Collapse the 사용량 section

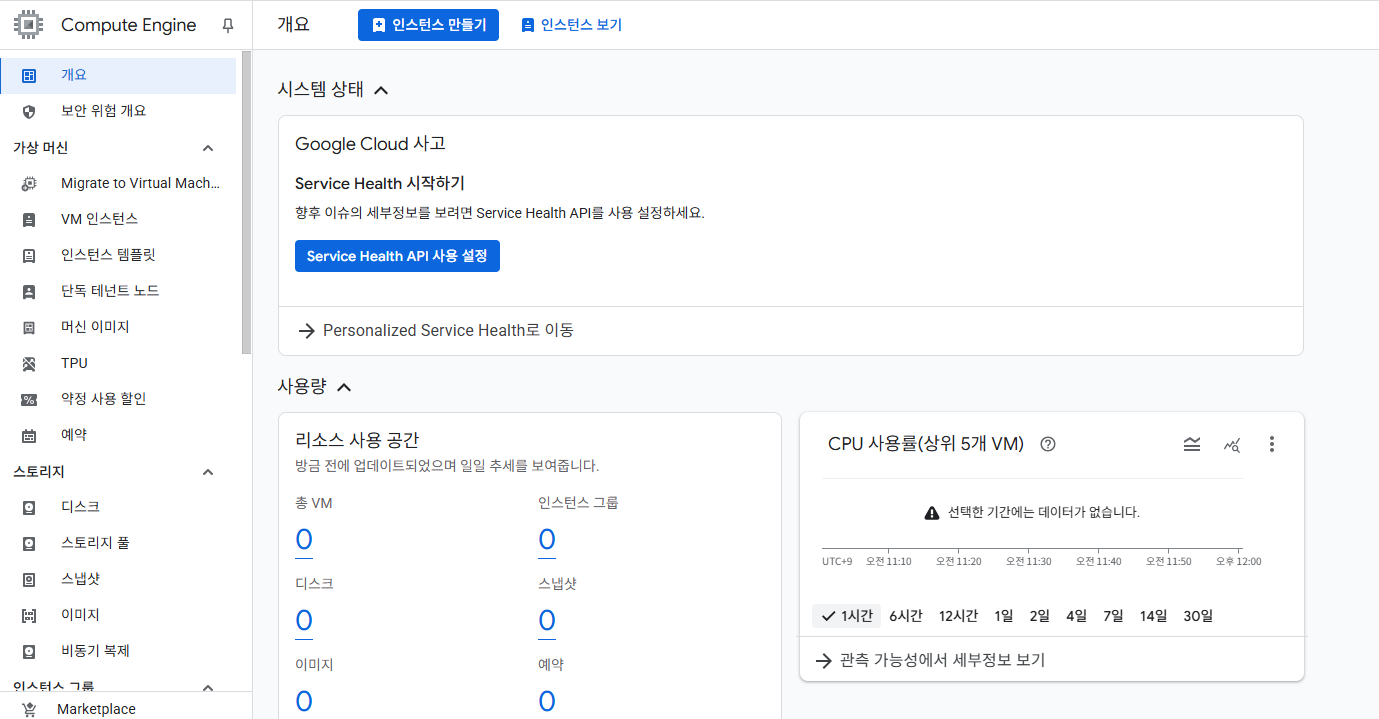[344, 386]
